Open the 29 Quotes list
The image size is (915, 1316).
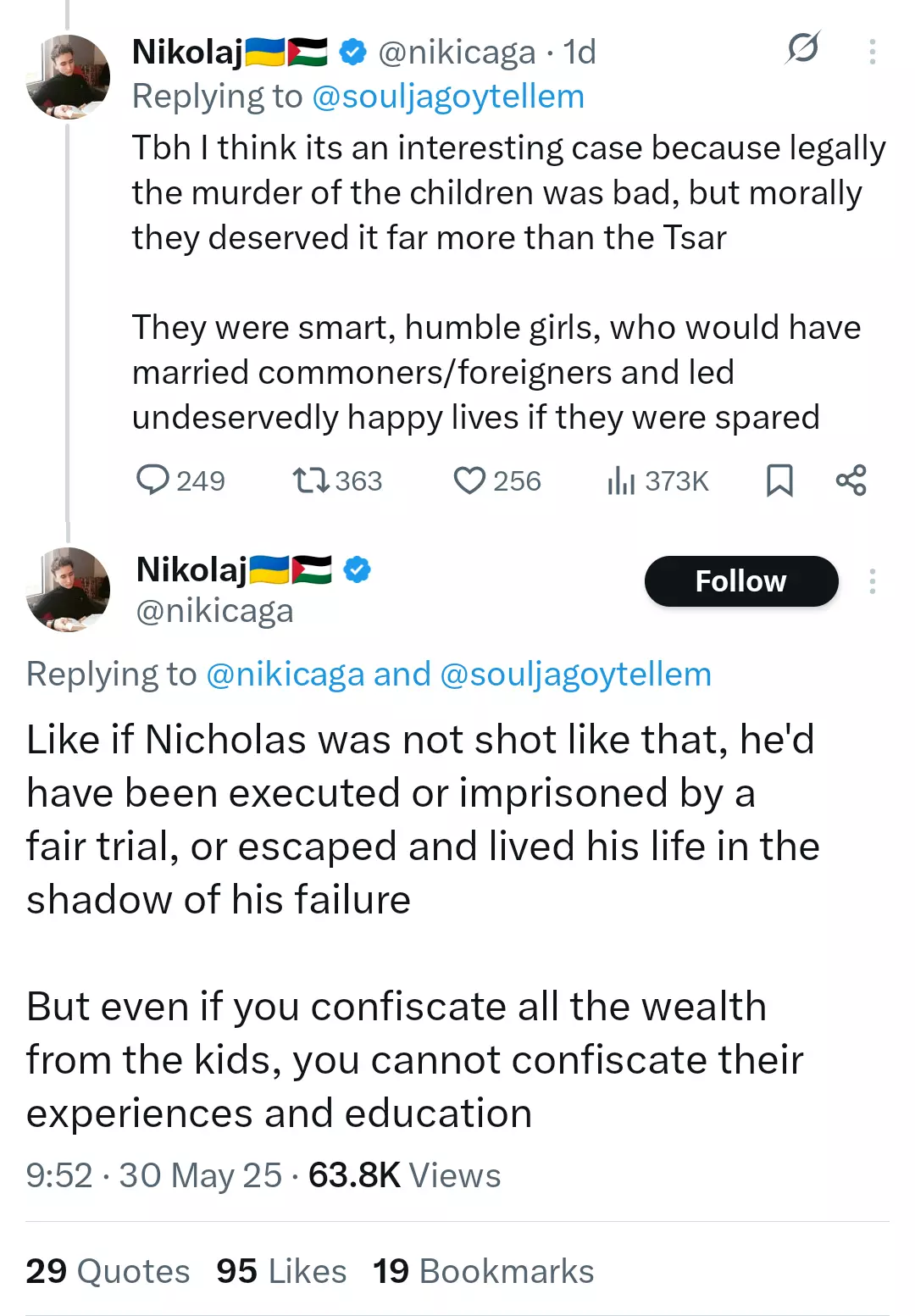(108, 1271)
